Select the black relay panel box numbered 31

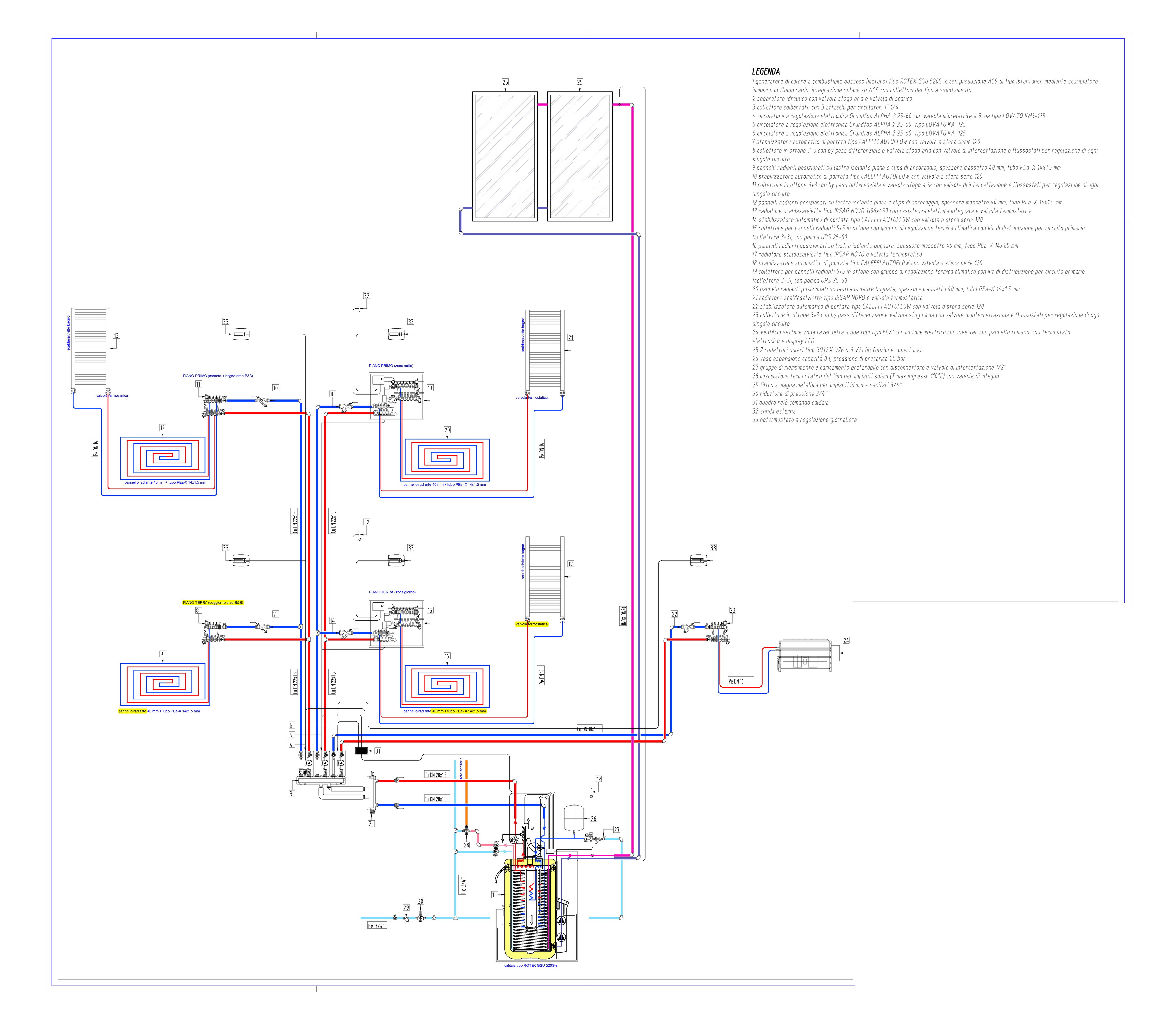tap(362, 751)
